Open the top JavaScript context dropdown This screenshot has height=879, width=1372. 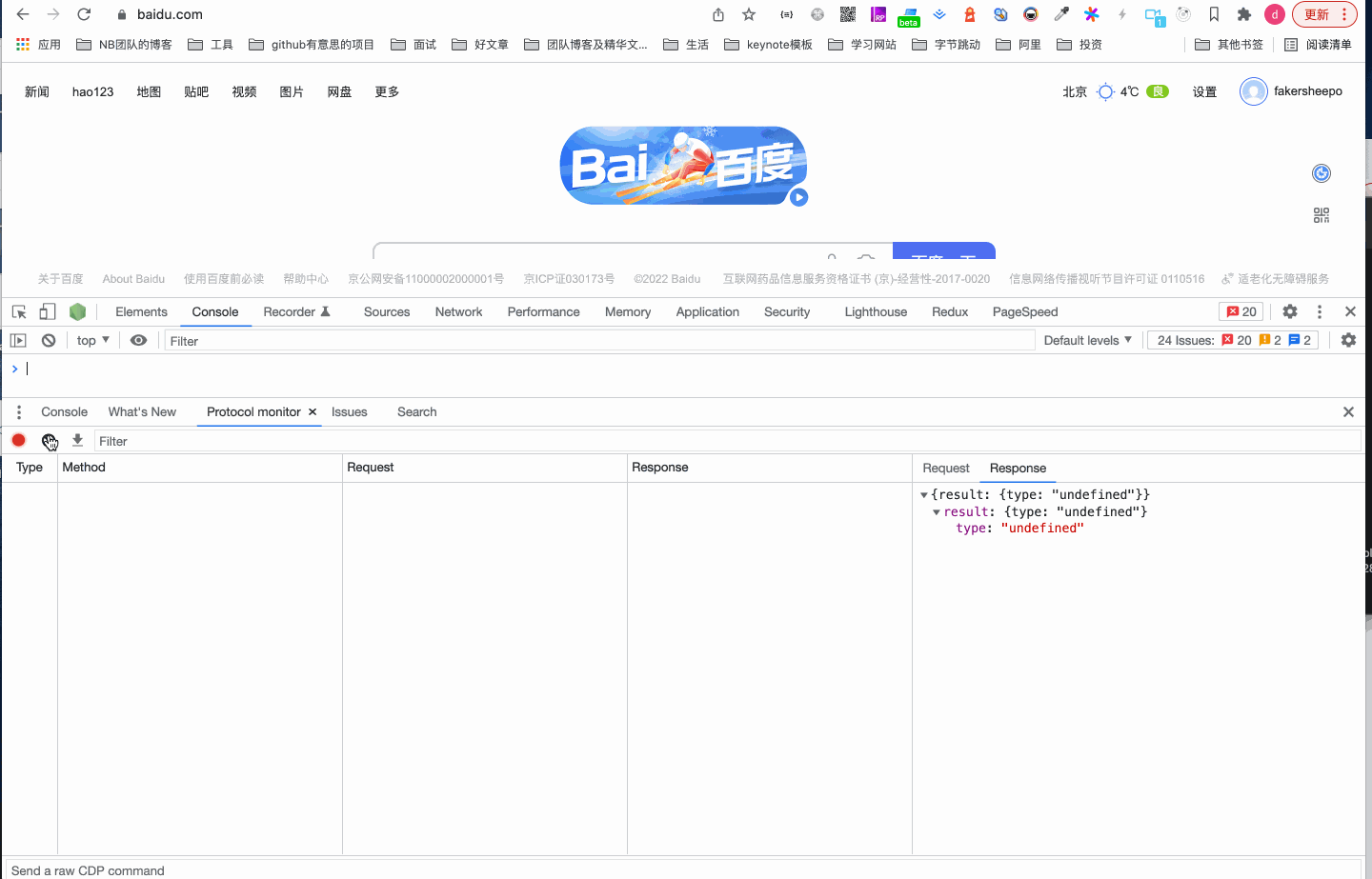(x=93, y=340)
